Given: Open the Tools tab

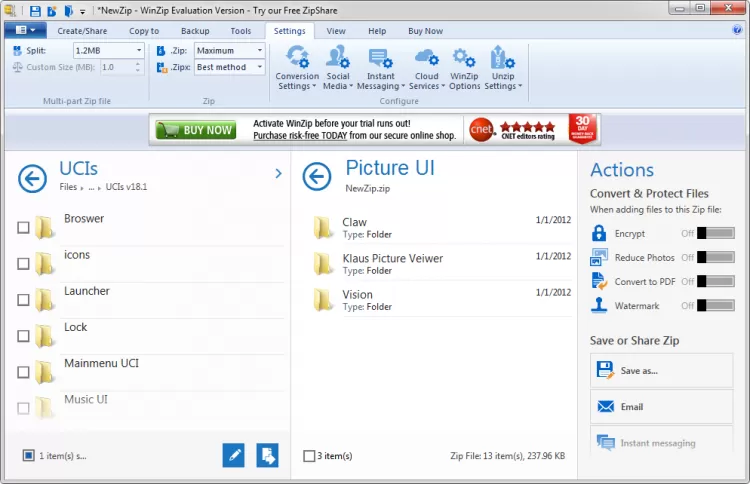Looking at the screenshot, I should pyautogui.click(x=241, y=31).
